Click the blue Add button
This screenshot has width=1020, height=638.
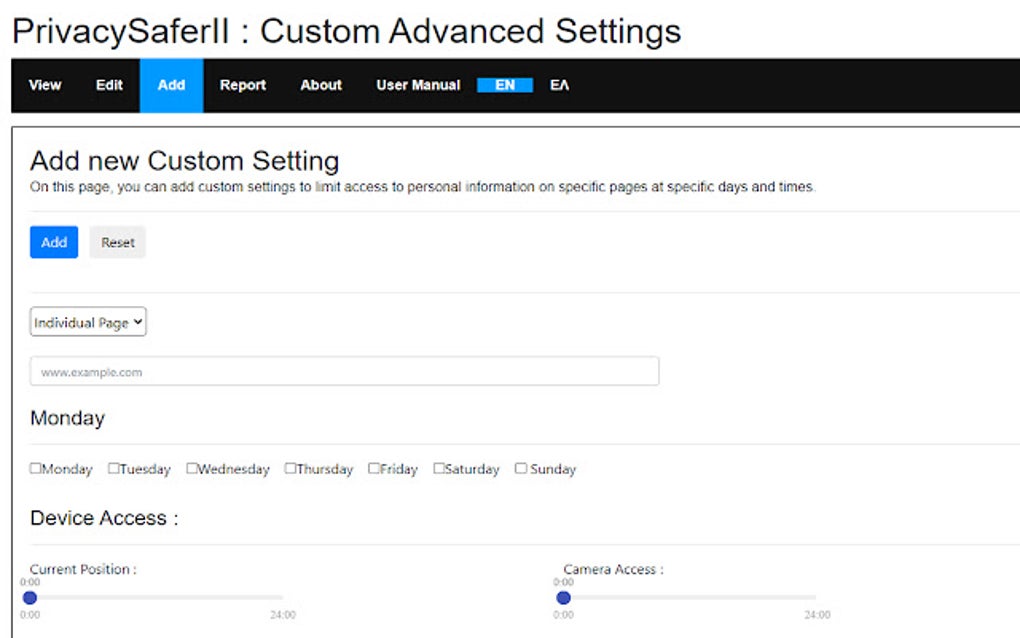(54, 242)
